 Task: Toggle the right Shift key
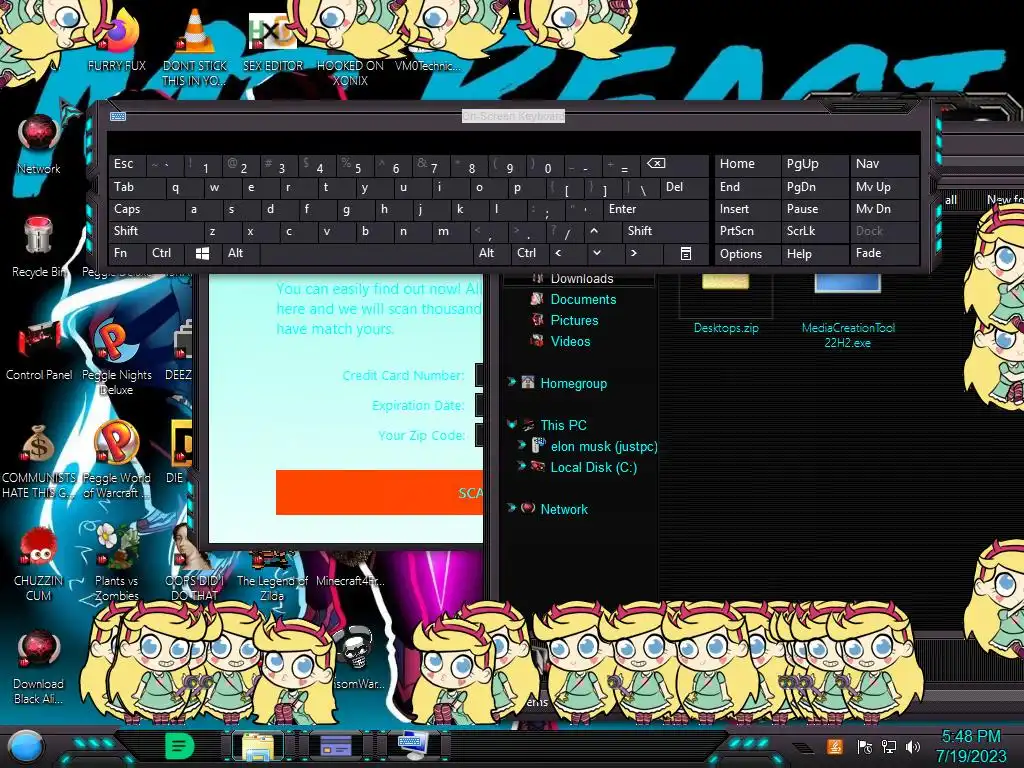(x=665, y=231)
